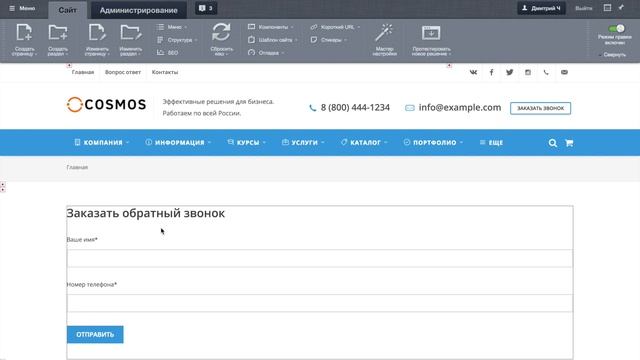The height and width of the screenshot is (360, 640).
Task: Open the Каталог navigation menu
Action: click(x=364, y=142)
